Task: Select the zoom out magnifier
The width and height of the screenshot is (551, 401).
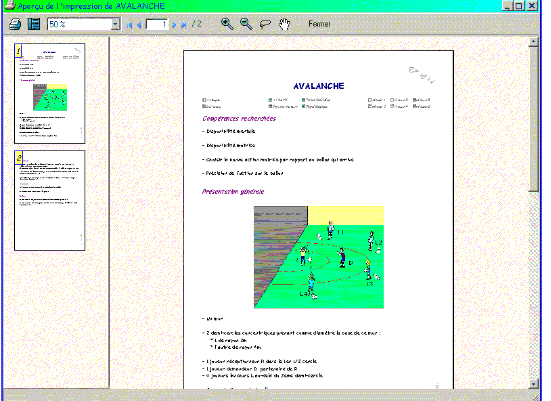Action: click(246, 24)
